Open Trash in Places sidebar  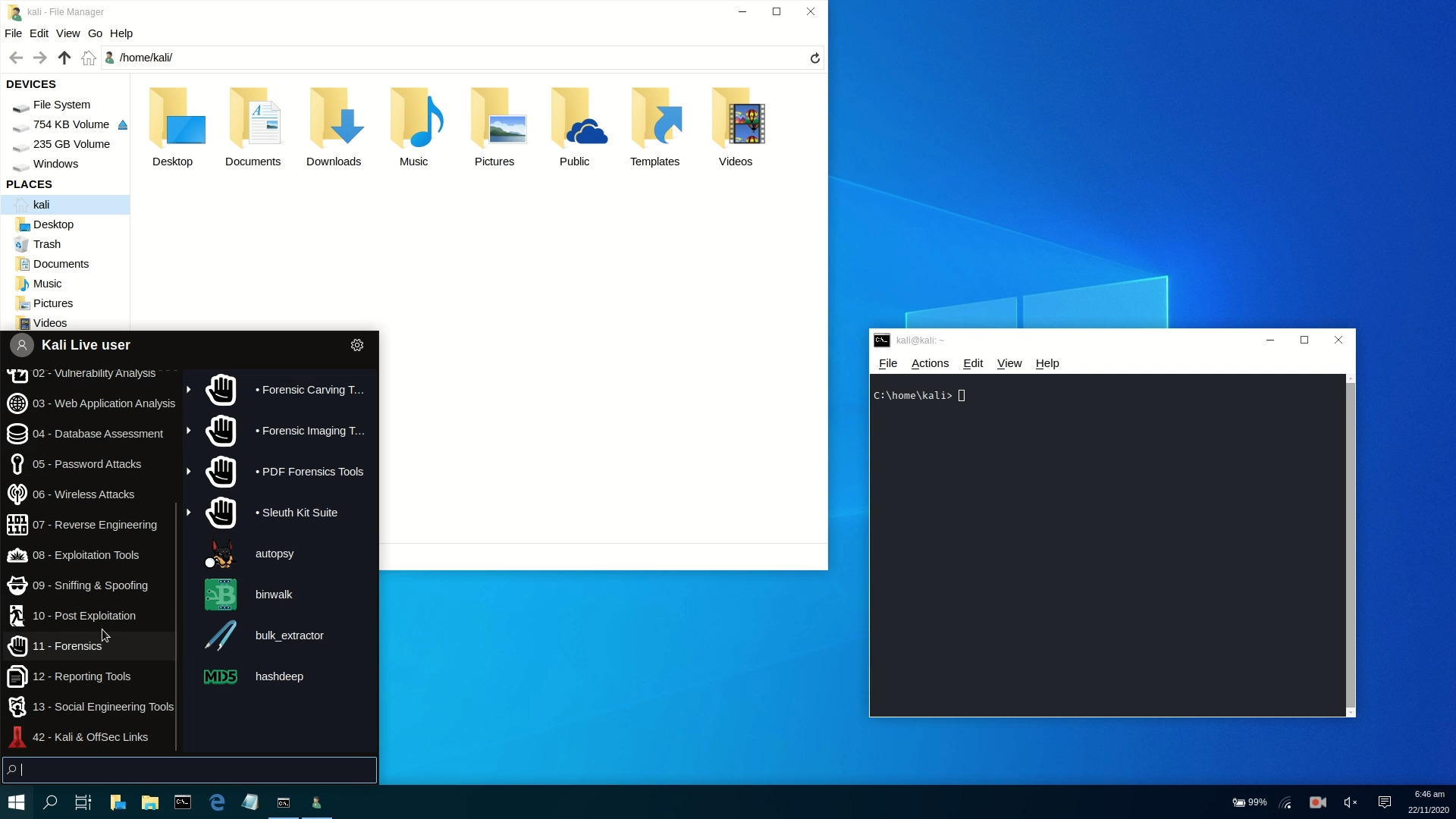(64, 244)
